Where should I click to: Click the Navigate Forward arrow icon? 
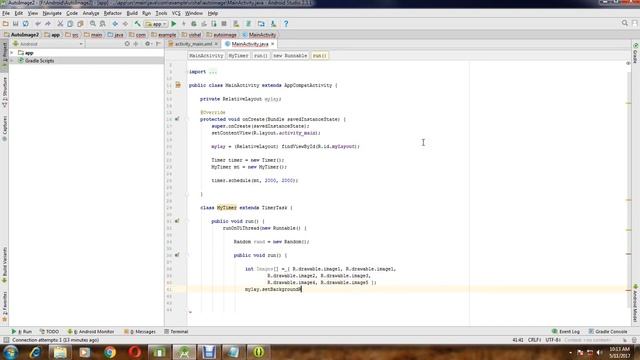click(125, 24)
